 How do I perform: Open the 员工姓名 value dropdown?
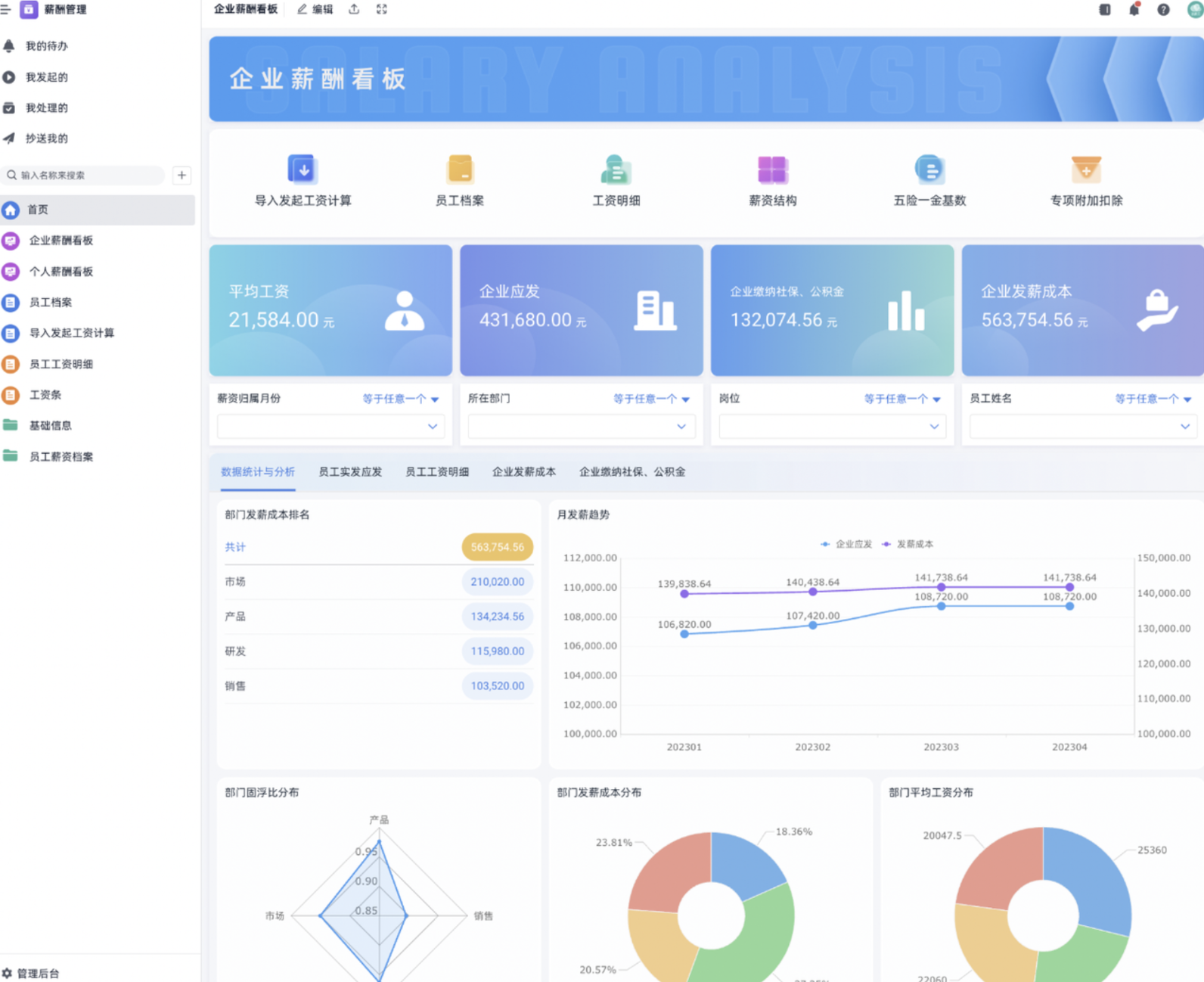click(1083, 427)
